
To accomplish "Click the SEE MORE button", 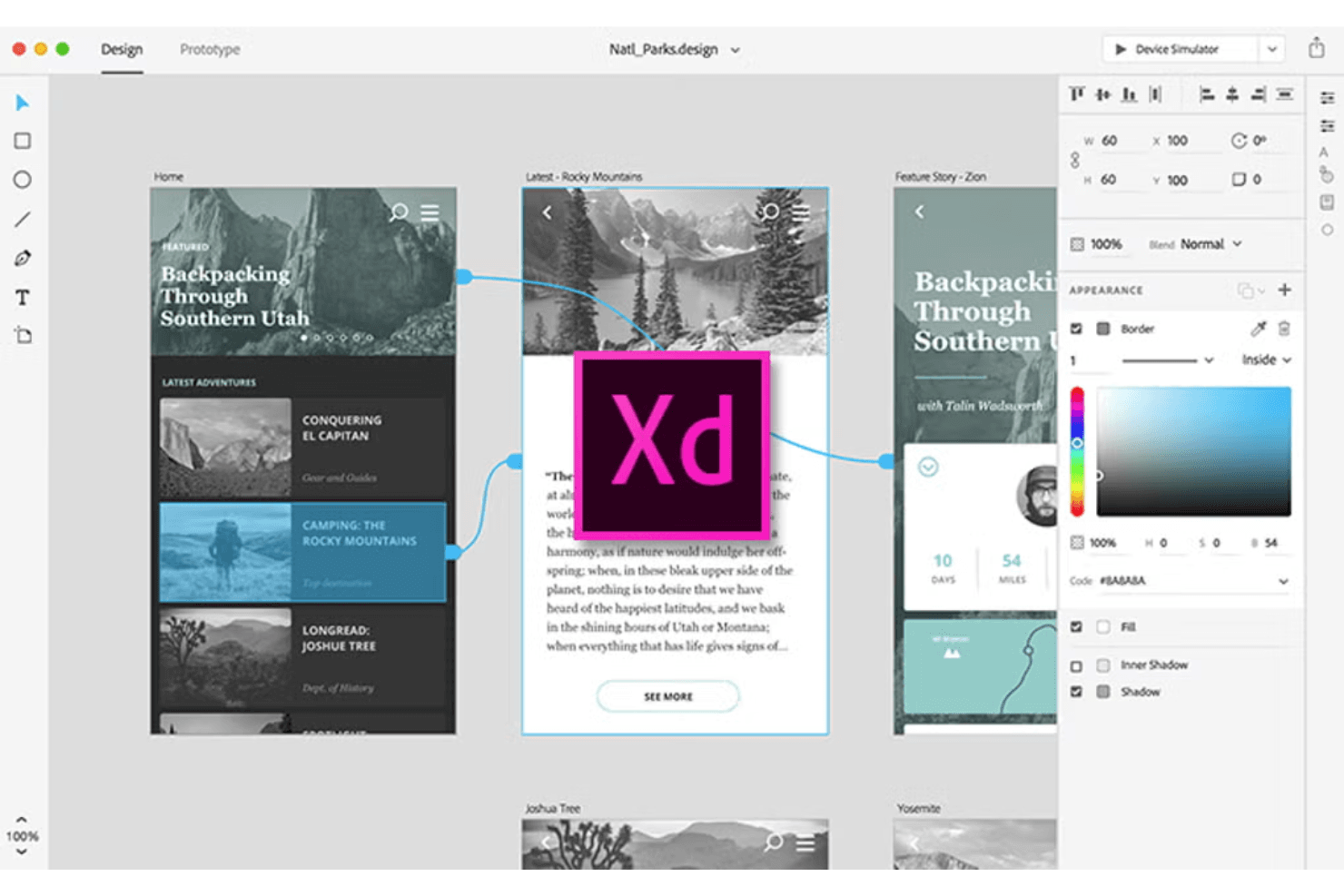I will tap(667, 696).
